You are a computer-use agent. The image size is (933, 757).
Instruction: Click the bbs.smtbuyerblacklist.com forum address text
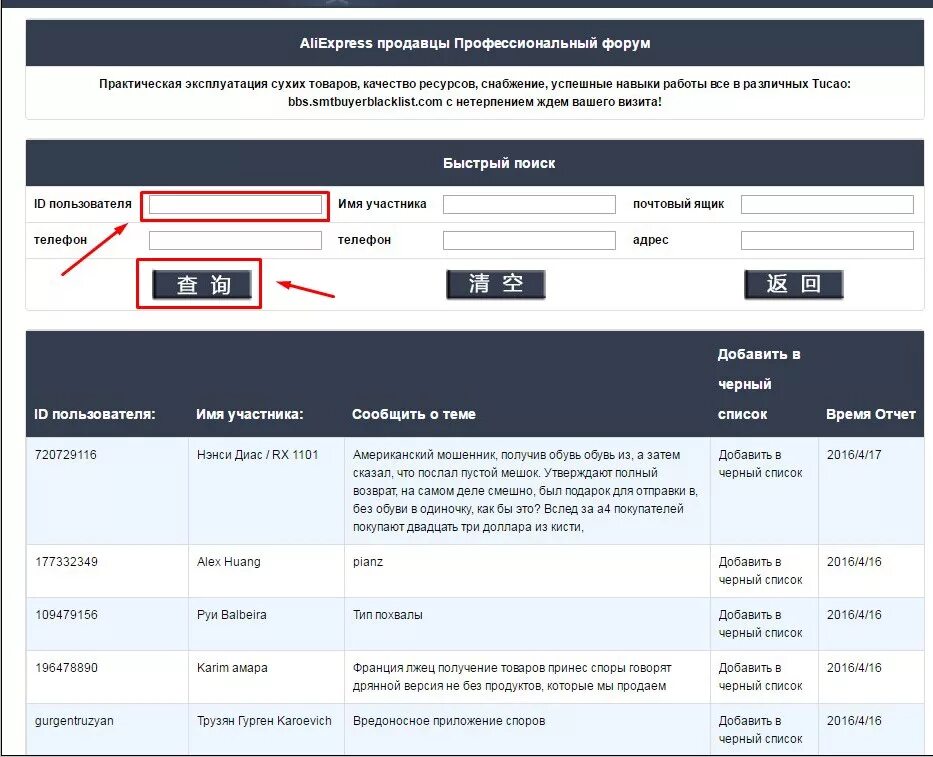tap(365, 102)
